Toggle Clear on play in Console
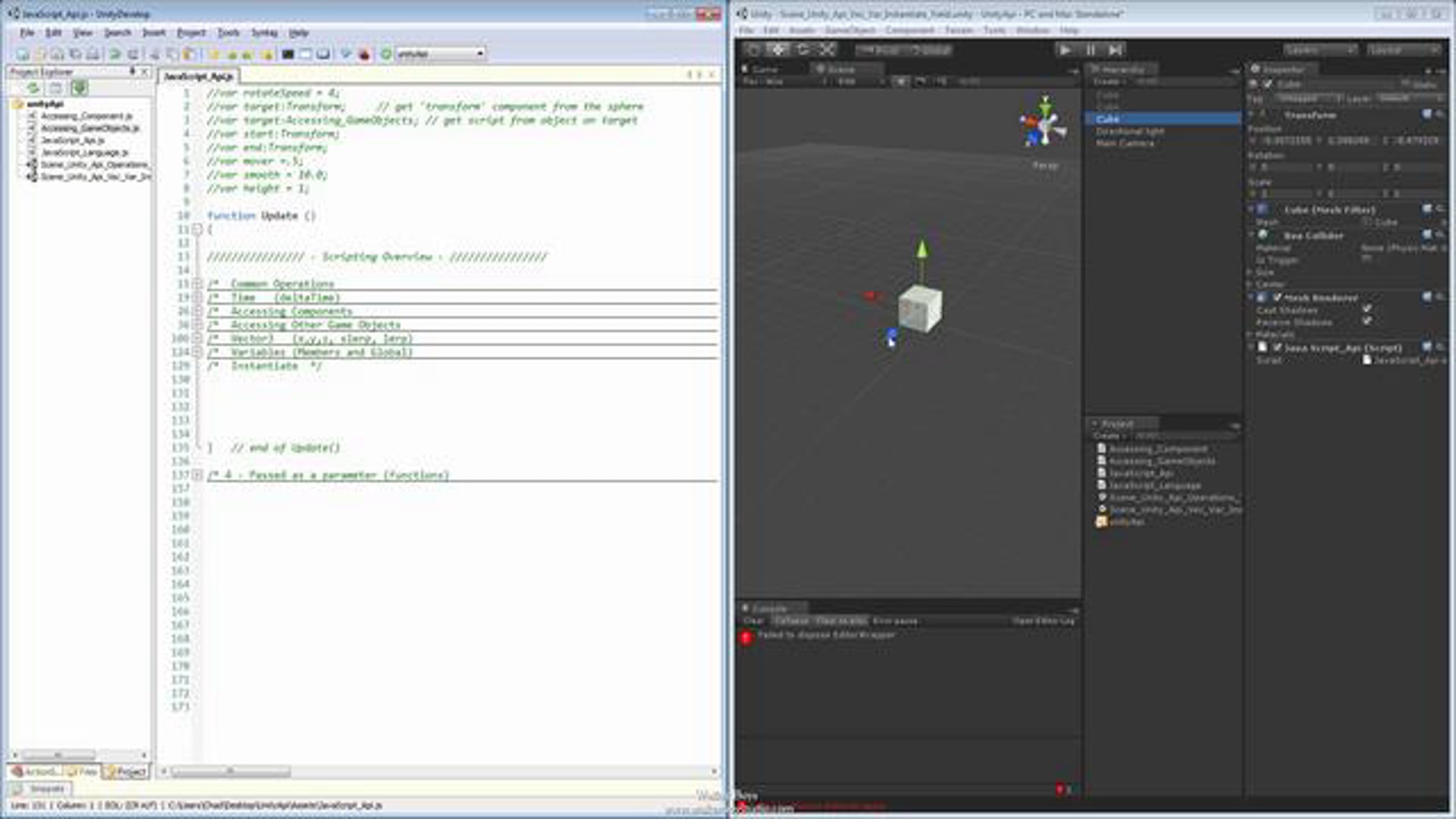The height and width of the screenshot is (819, 1456). 841,621
